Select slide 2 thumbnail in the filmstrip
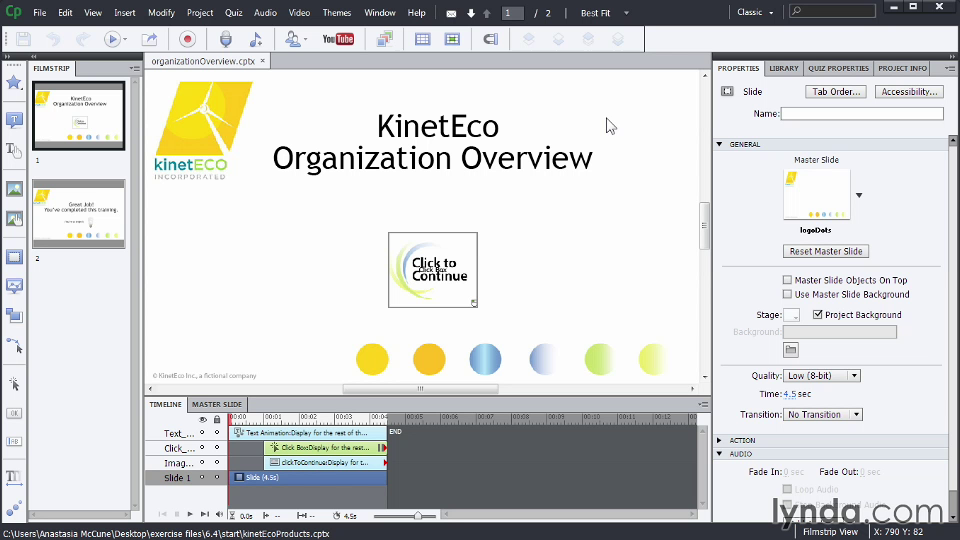This screenshot has height=540, width=960. tap(78, 214)
